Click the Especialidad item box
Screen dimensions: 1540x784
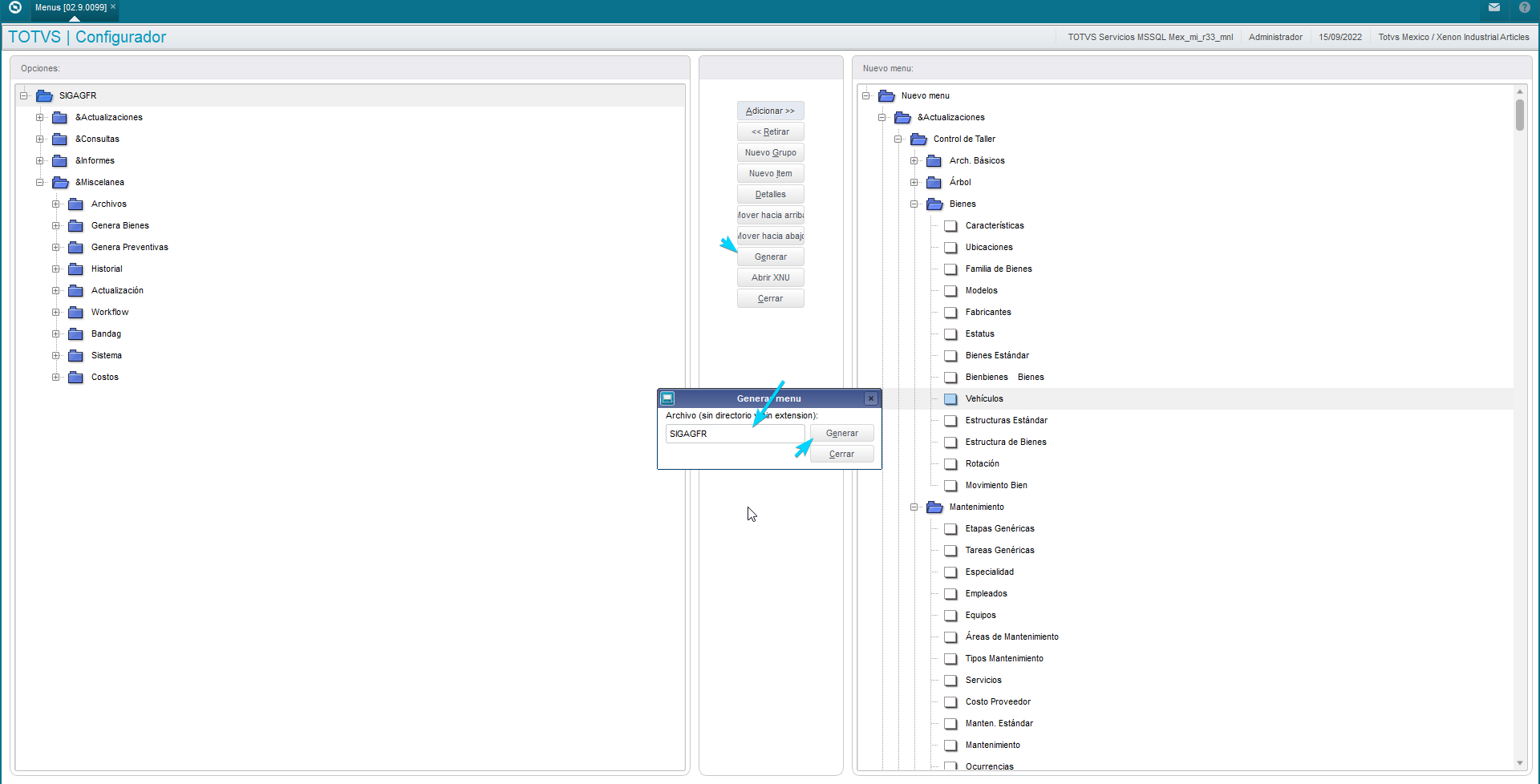pos(950,572)
